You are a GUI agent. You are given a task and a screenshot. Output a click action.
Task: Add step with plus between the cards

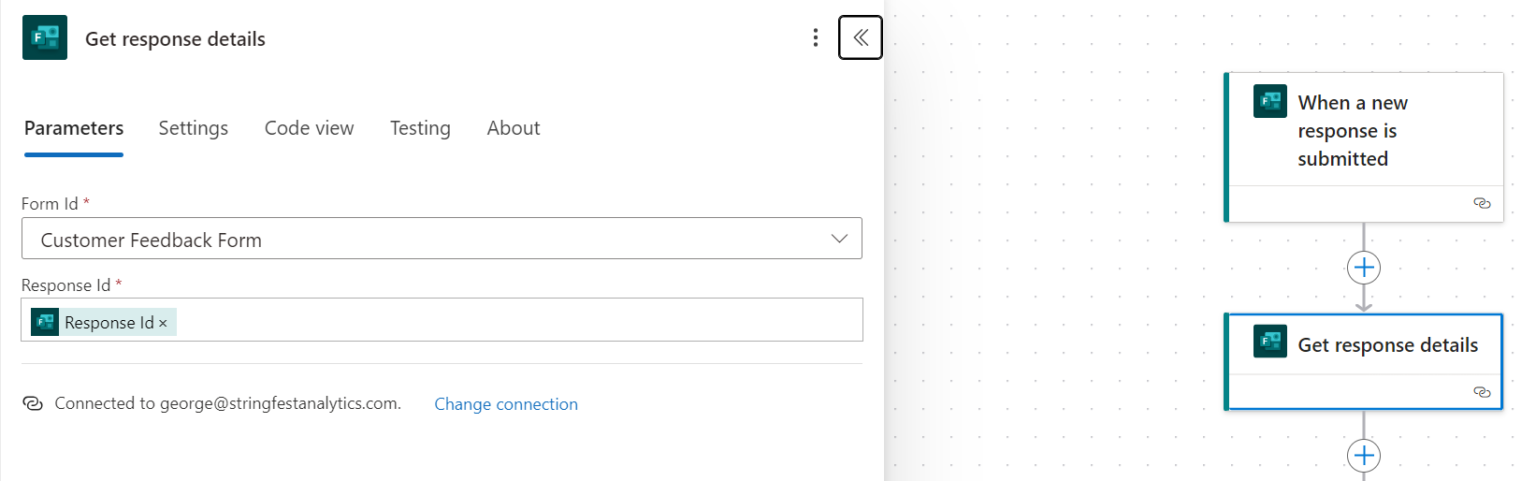[x=1364, y=267]
